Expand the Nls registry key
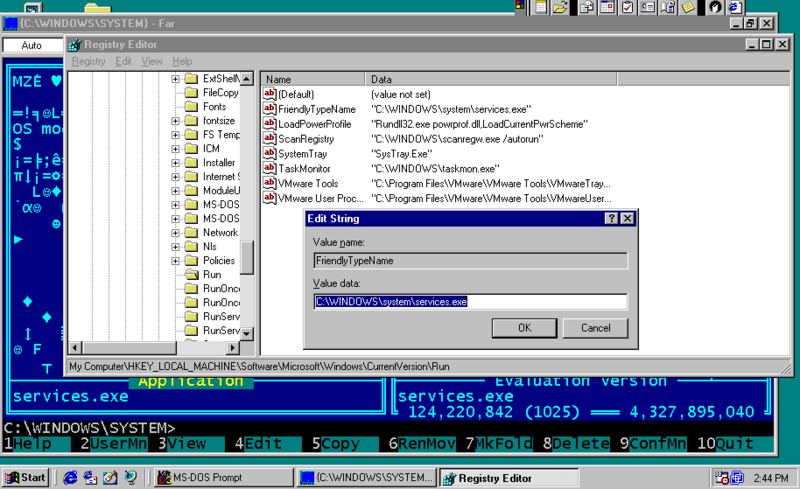The image size is (800, 489). (176, 247)
